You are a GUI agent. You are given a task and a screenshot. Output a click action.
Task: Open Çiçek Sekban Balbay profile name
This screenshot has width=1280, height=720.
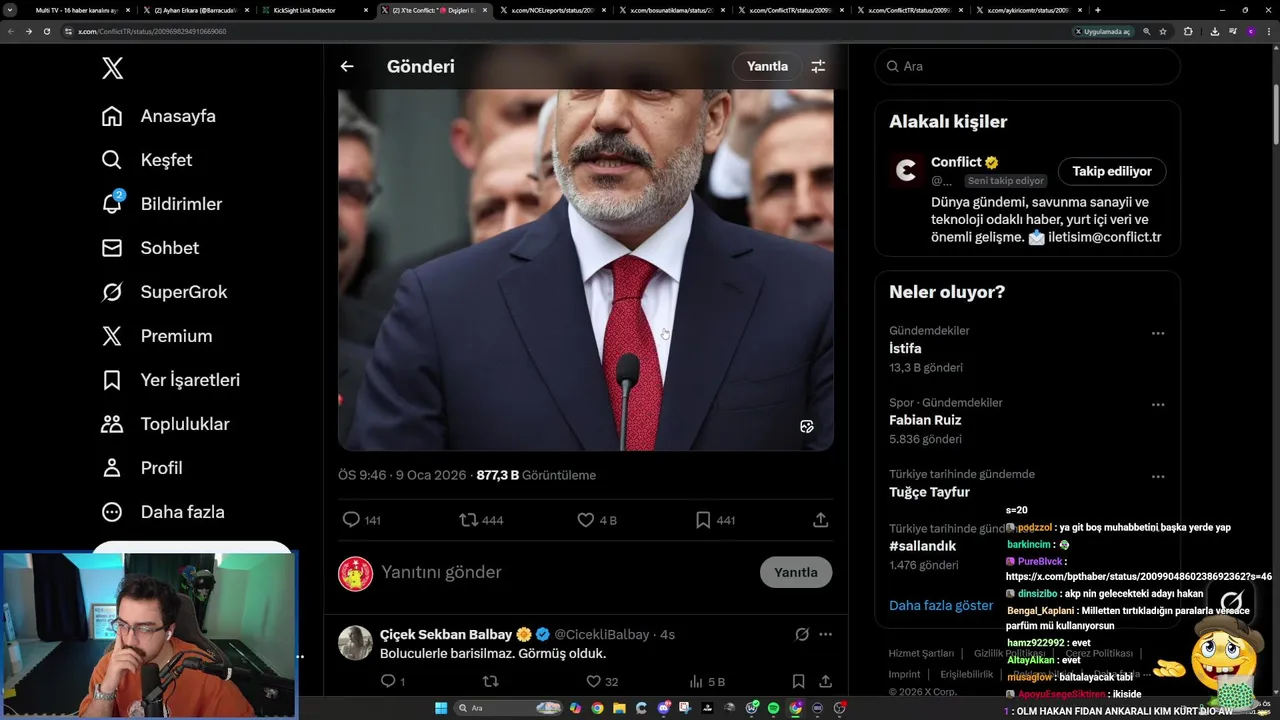pyautogui.click(x=446, y=634)
